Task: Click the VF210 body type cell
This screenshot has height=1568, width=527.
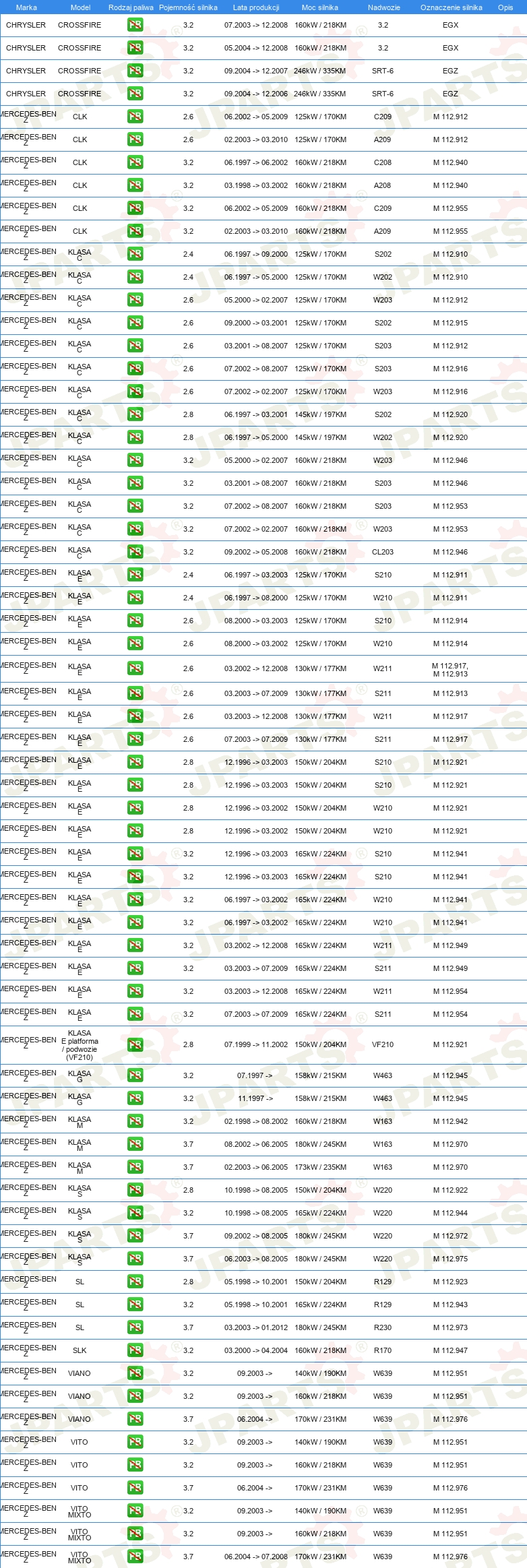Action: tap(383, 1045)
